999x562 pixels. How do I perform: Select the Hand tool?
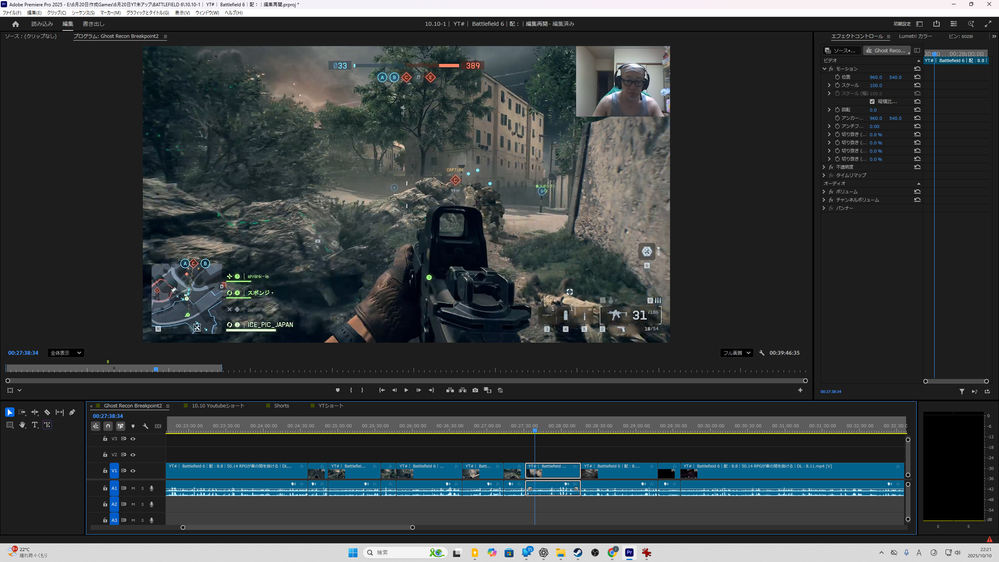tap(22, 425)
